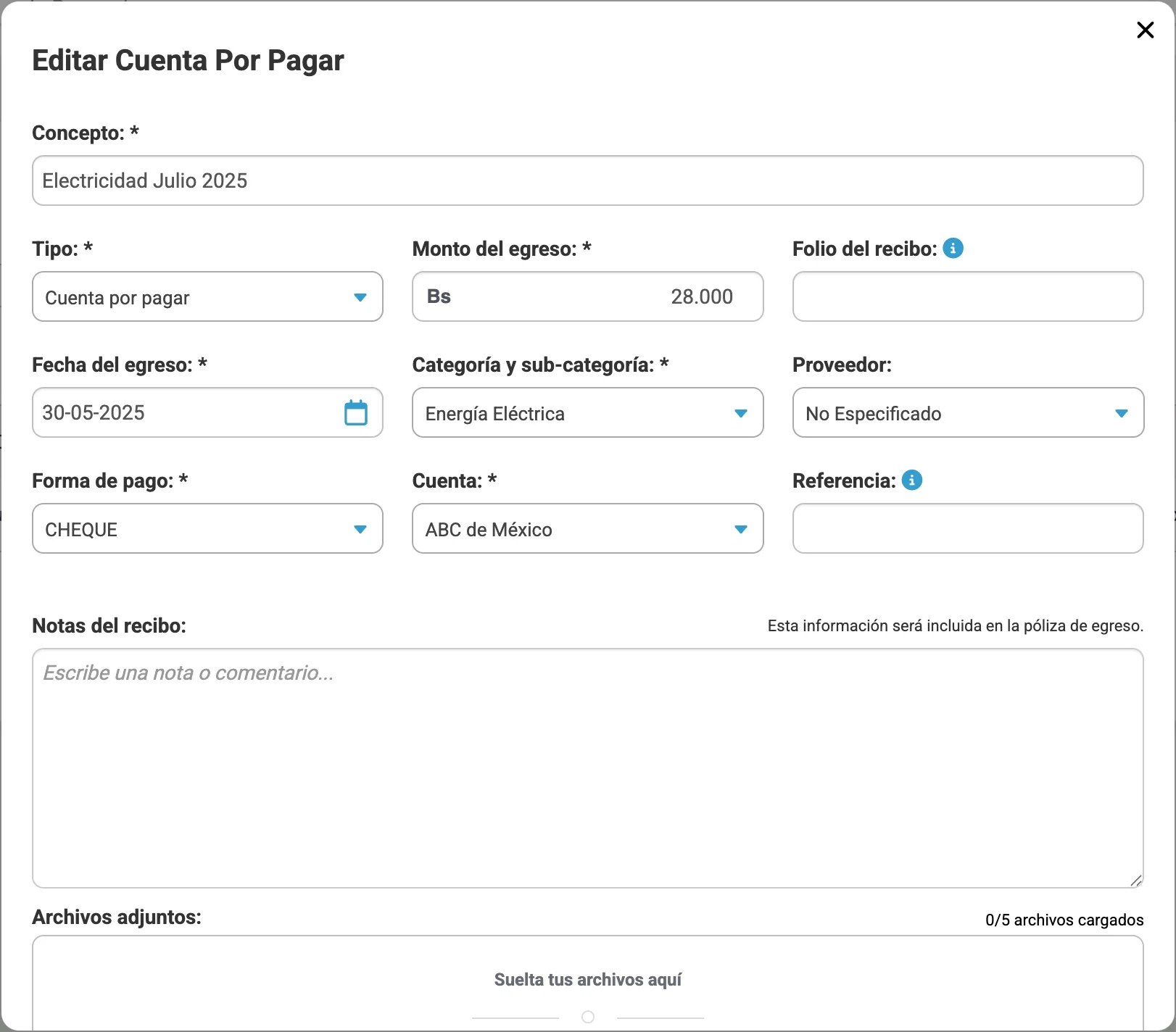This screenshot has height=1032, width=1176.
Task: Click the 'Notas del recibo:' label
Action: (x=109, y=625)
